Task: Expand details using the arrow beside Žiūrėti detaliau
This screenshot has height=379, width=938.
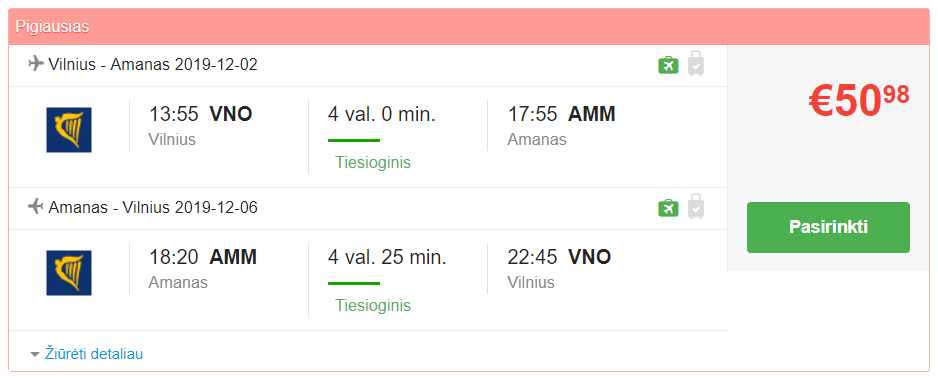Action: click(34, 354)
